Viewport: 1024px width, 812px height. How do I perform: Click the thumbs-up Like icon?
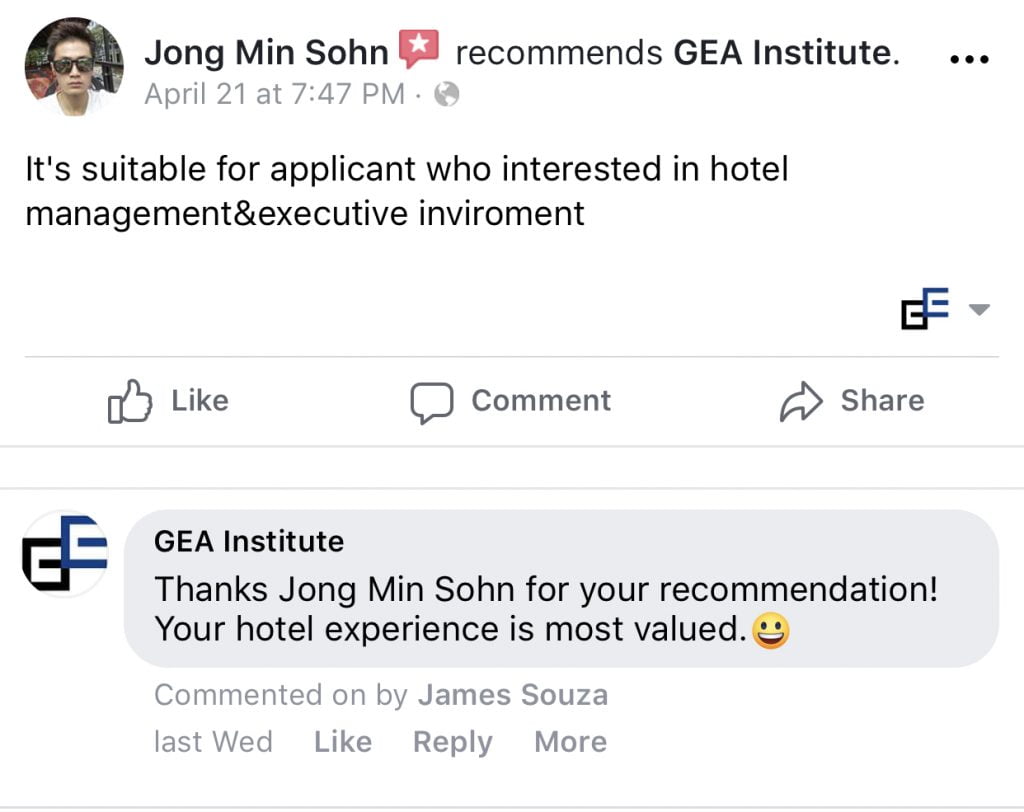coord(130,402)
